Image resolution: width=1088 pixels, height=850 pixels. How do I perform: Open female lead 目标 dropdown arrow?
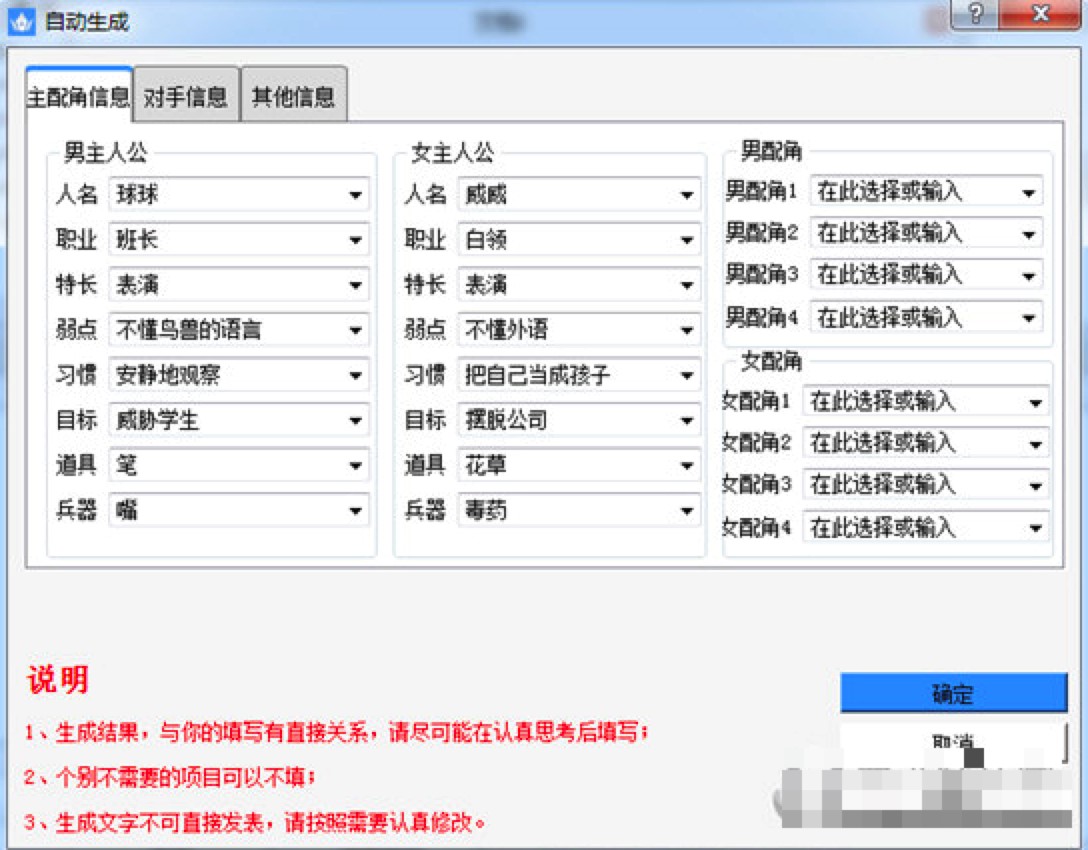(686, 420)
